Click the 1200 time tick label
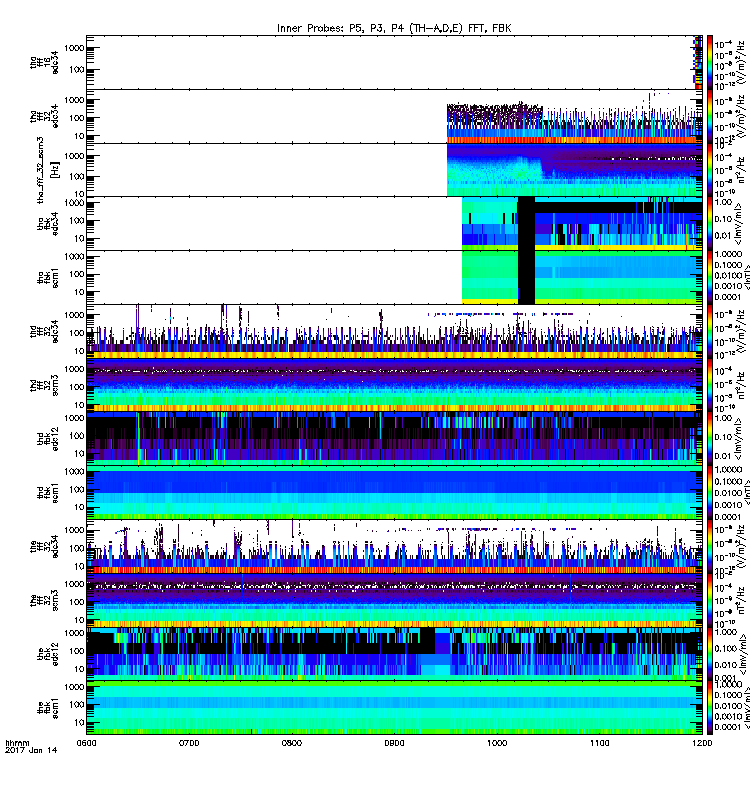 click(x=702, y=743)
